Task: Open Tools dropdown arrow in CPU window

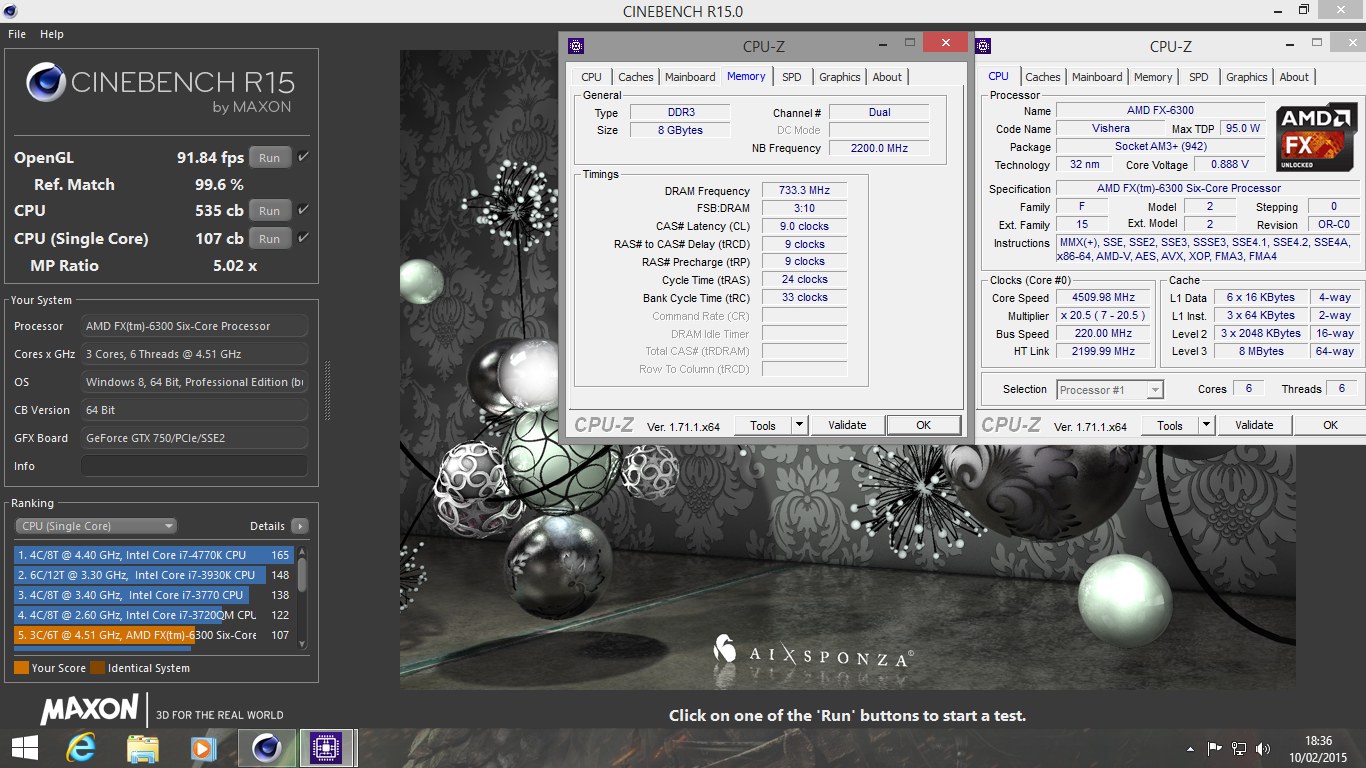Action: (1206, 425)
